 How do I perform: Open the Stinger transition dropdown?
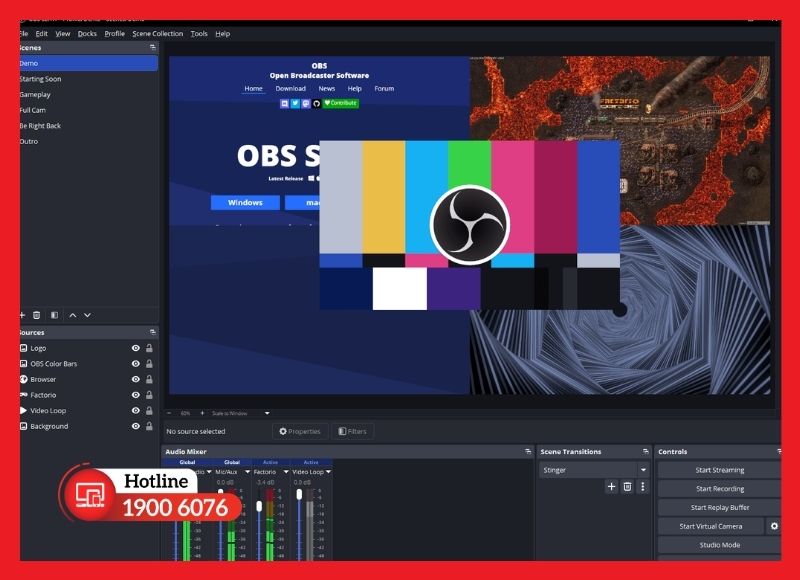pos(644,470)
